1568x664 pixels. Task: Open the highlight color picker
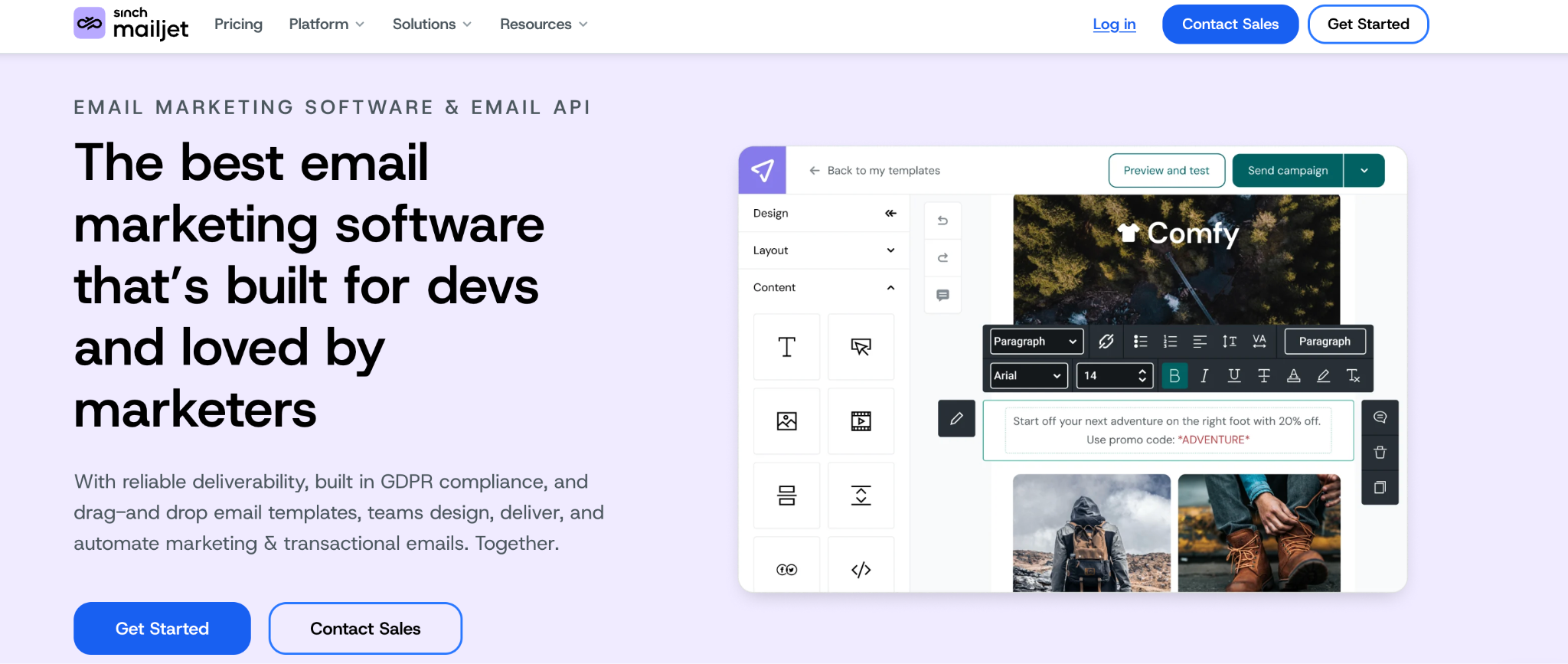[x=1324, y=376]
